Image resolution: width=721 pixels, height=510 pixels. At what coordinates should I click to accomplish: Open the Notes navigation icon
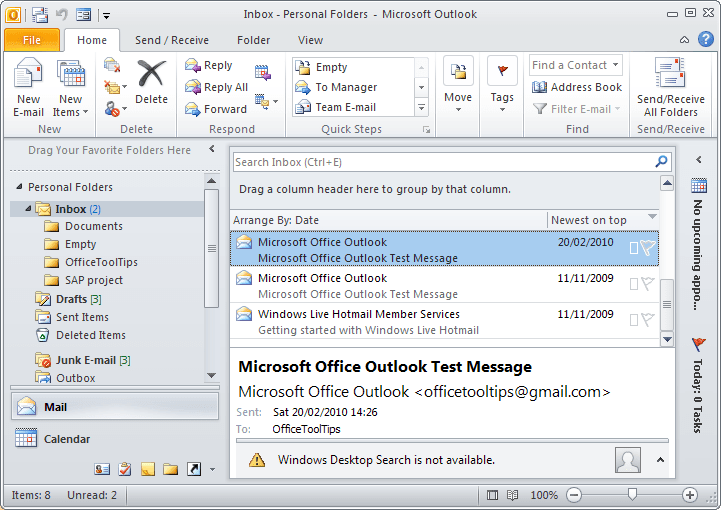click(x=148, y=469)
